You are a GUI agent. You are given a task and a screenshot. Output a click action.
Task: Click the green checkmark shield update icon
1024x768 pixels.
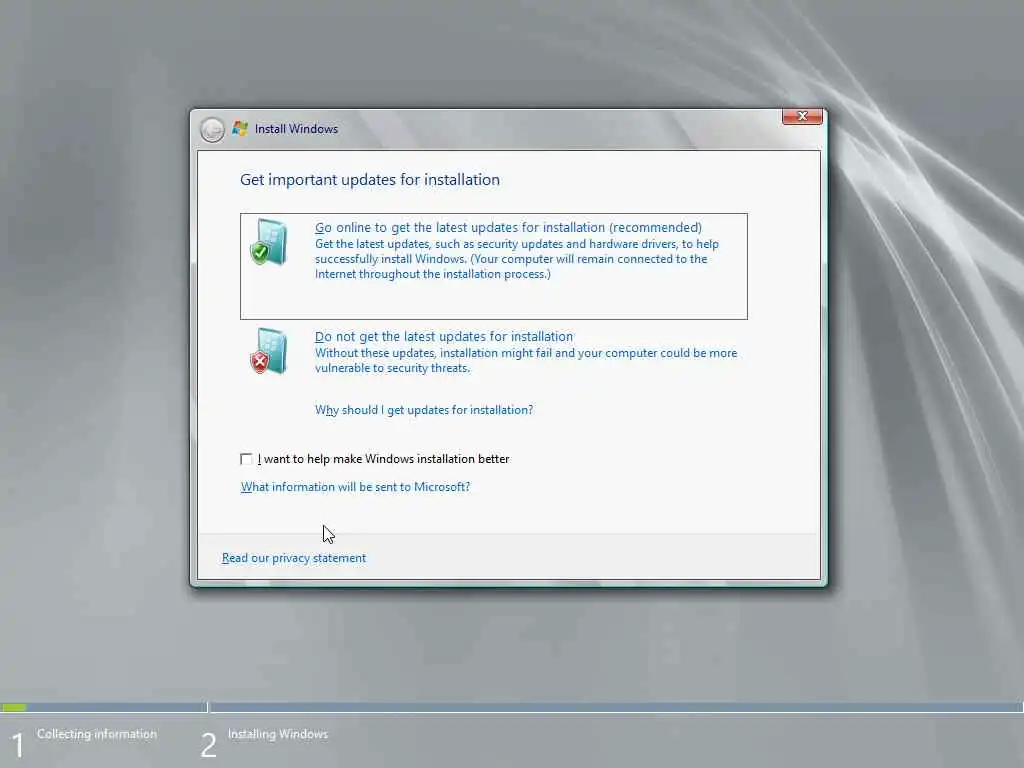point(268,242)
